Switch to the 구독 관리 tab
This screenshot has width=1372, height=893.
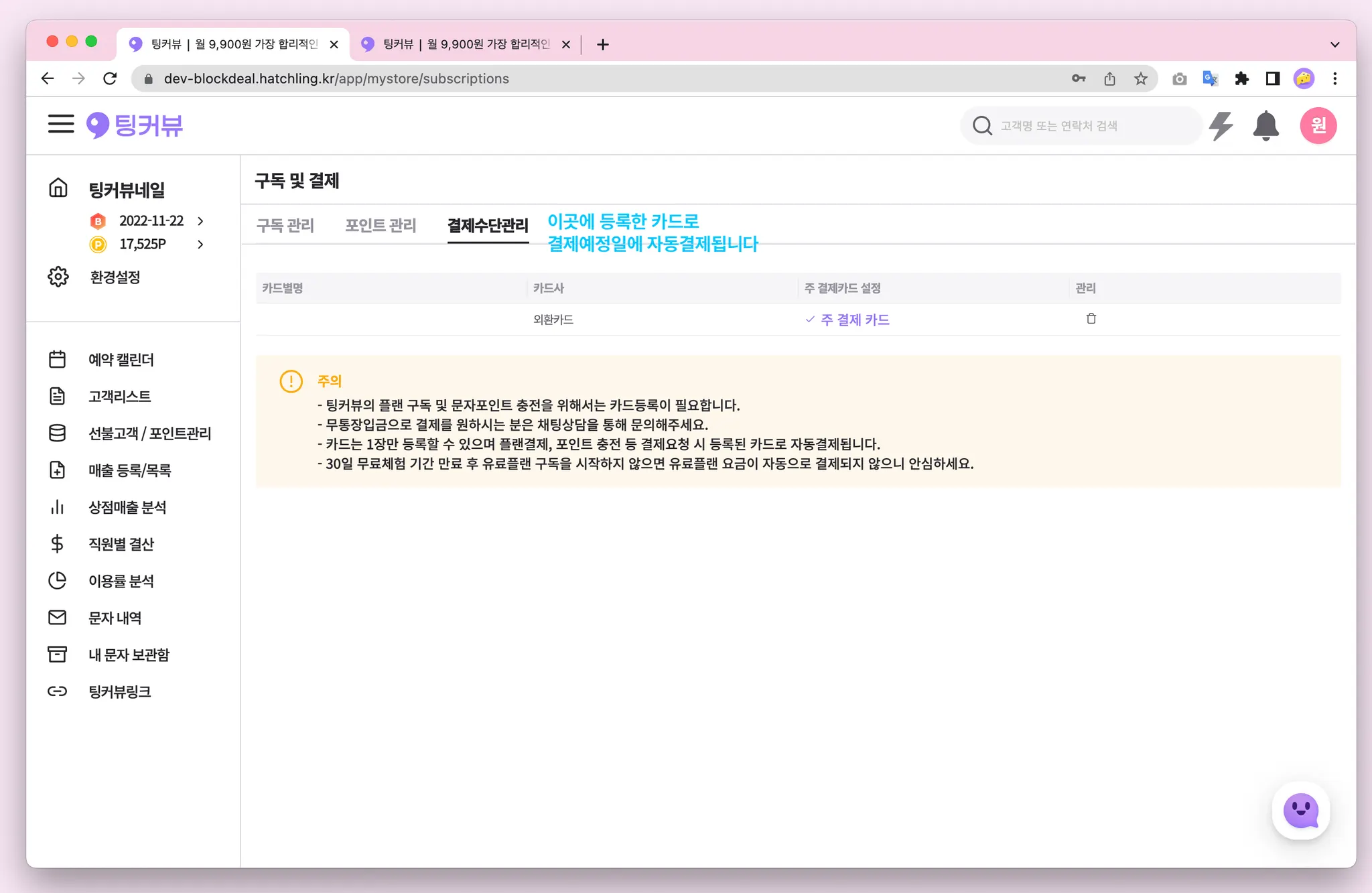pyautogui.click(x=285, y=225)
